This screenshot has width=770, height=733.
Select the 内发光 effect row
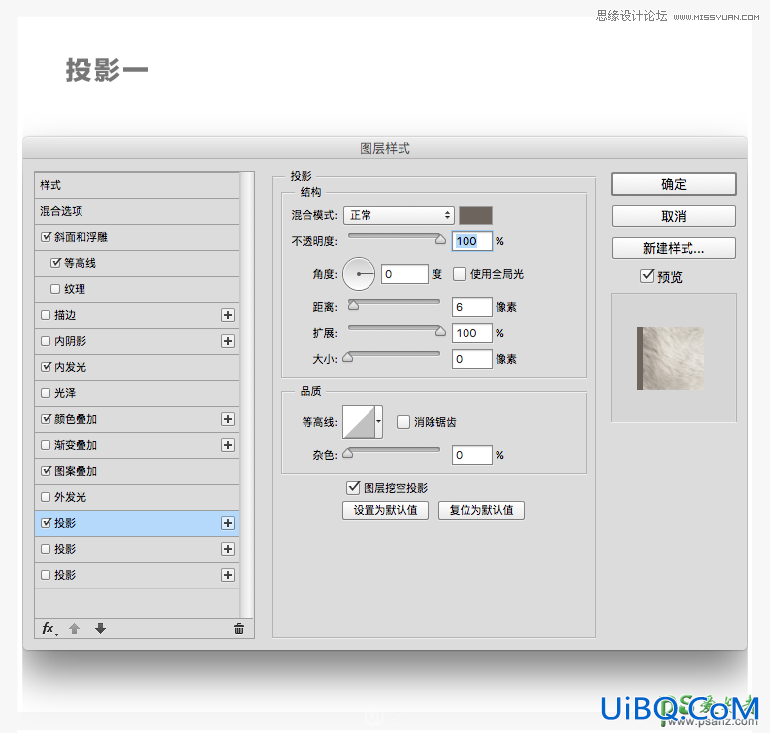[137, 367]
